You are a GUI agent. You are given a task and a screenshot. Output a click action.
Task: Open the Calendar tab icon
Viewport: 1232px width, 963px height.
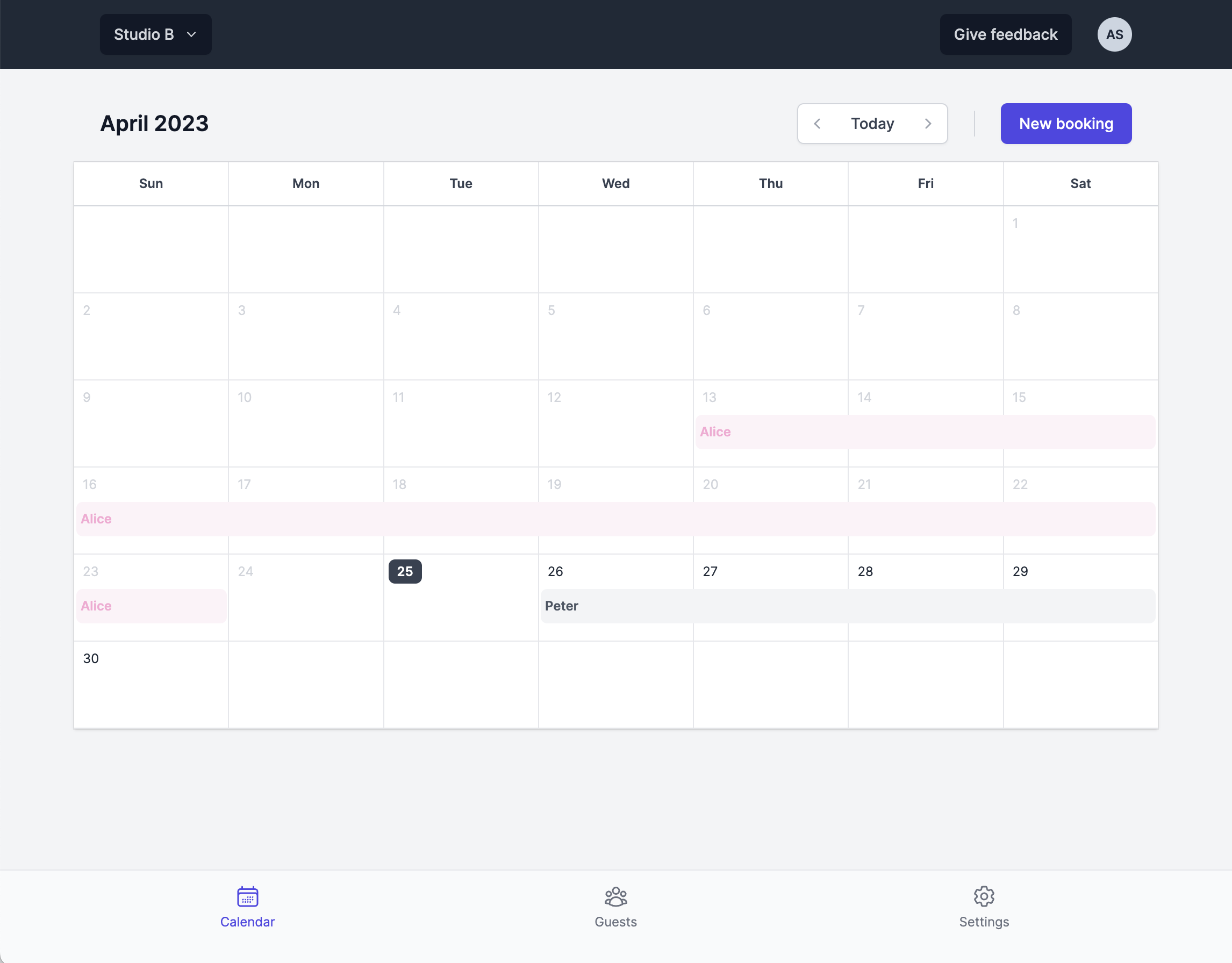pos(247,896)
